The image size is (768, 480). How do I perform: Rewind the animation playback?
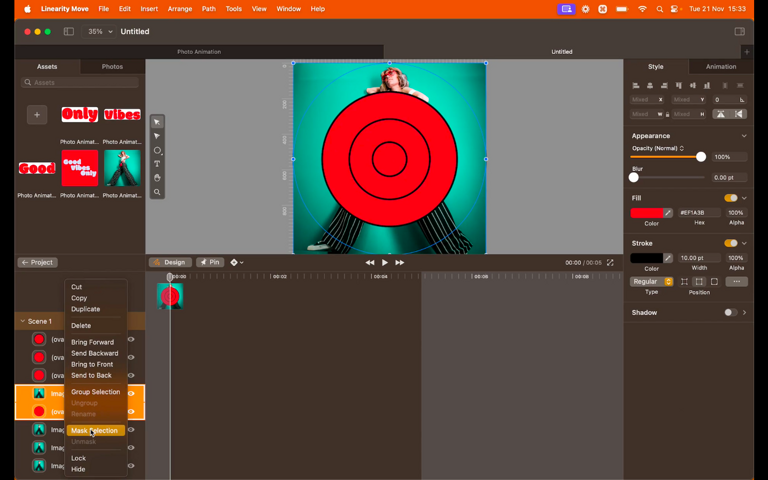point(370,263)
